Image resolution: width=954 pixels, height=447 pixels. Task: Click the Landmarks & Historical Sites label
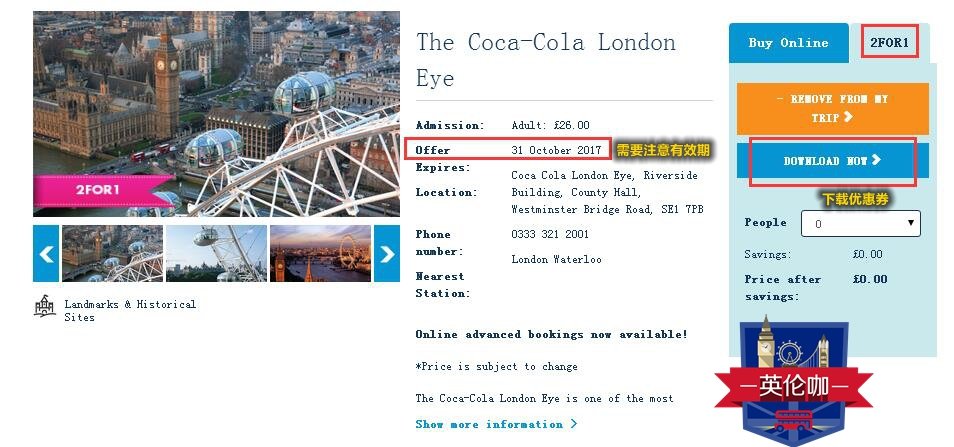point(130,310)
